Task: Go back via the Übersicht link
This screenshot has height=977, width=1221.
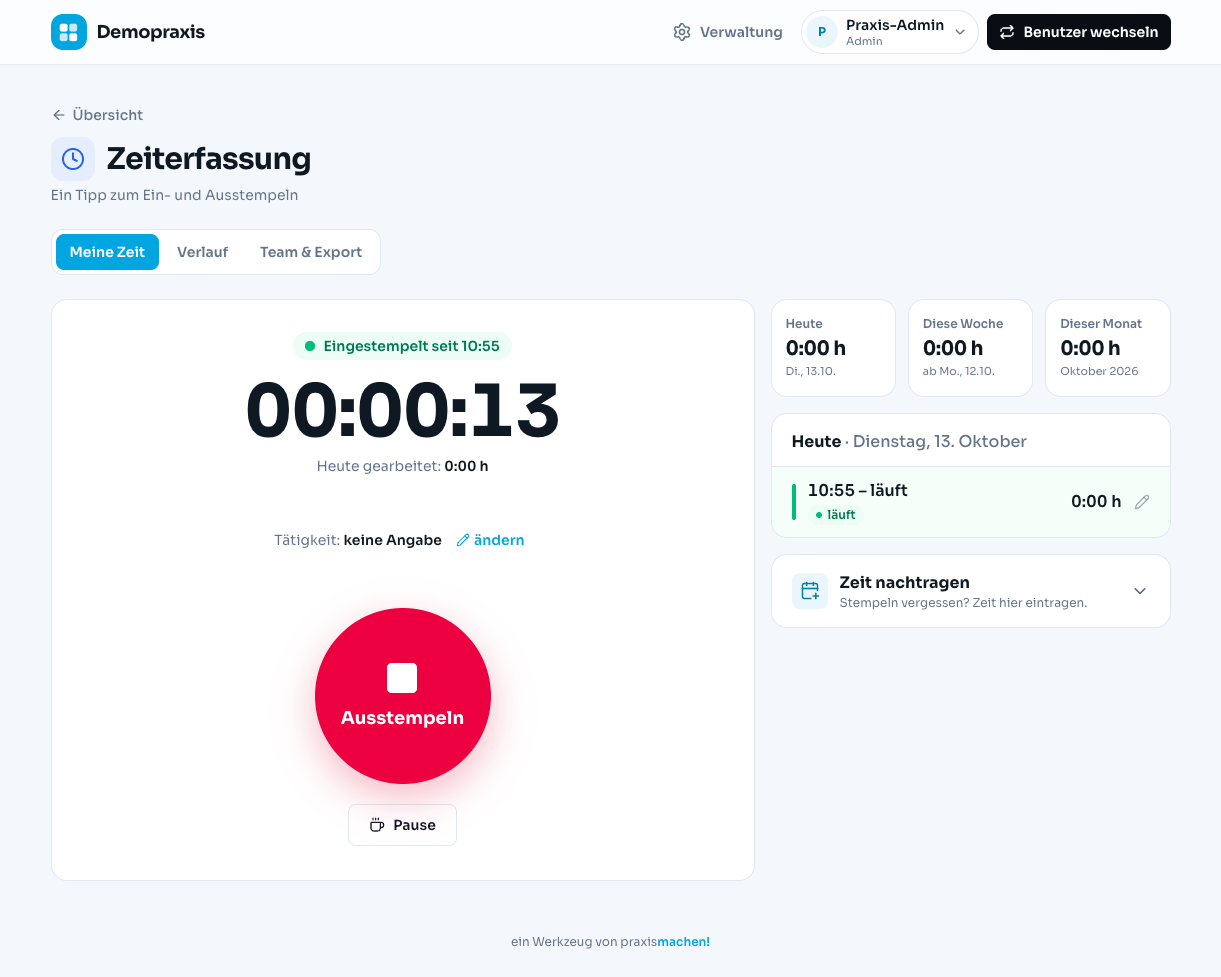Action: pyautogui.click(x=98, y=115)
